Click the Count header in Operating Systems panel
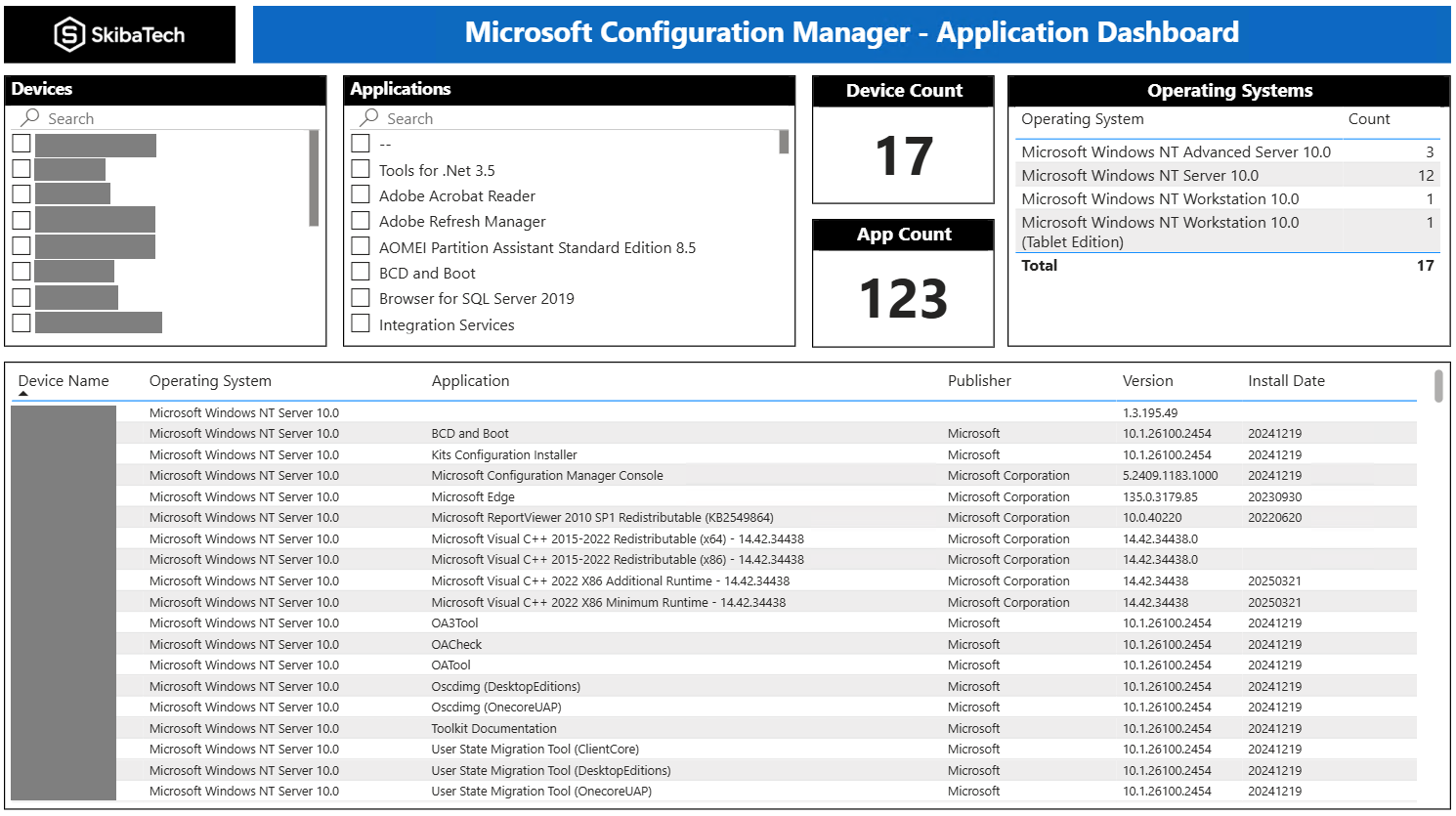This screenshot has height=816, width=1456. pyautogui.click(x=1368, y=118)
